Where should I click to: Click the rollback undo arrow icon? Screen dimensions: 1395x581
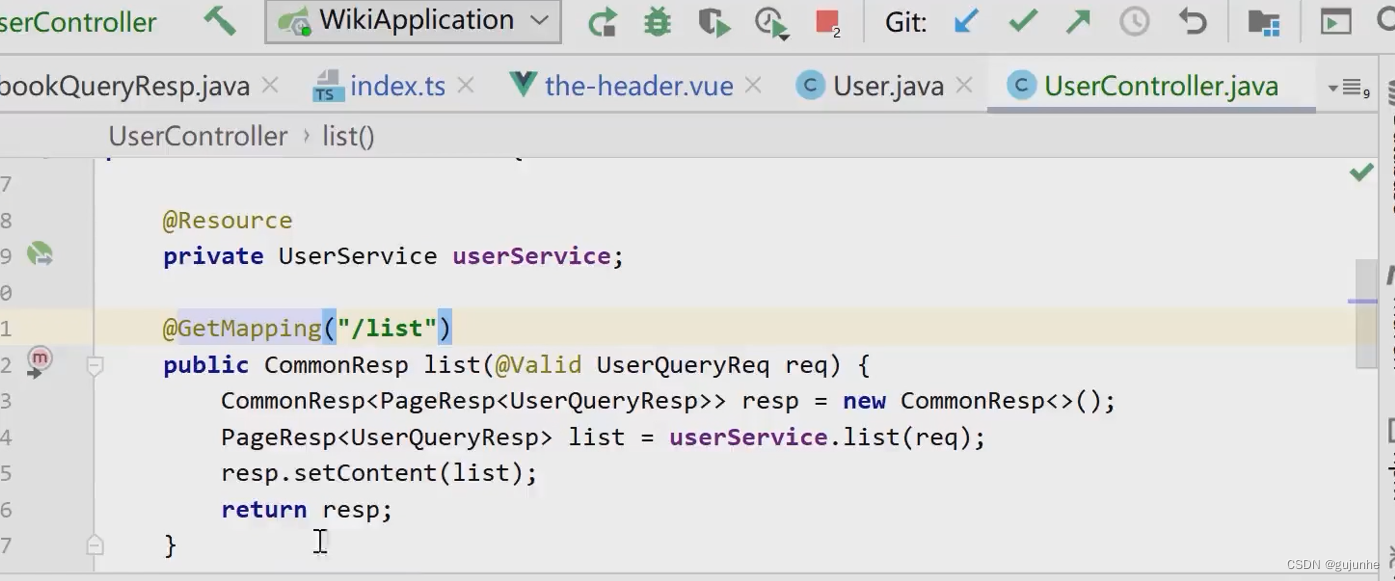1192,21
